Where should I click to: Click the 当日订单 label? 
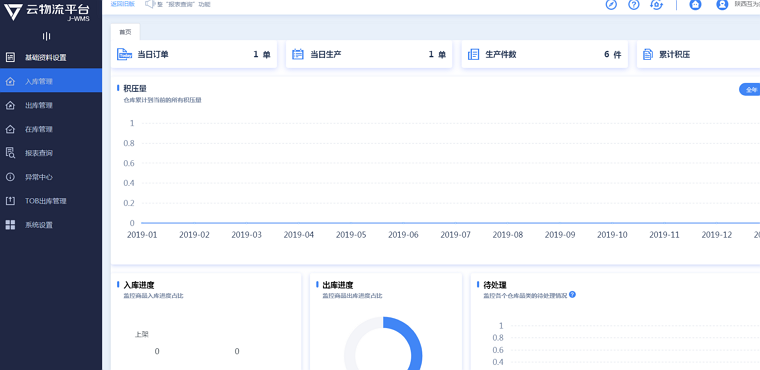[153, 54]
